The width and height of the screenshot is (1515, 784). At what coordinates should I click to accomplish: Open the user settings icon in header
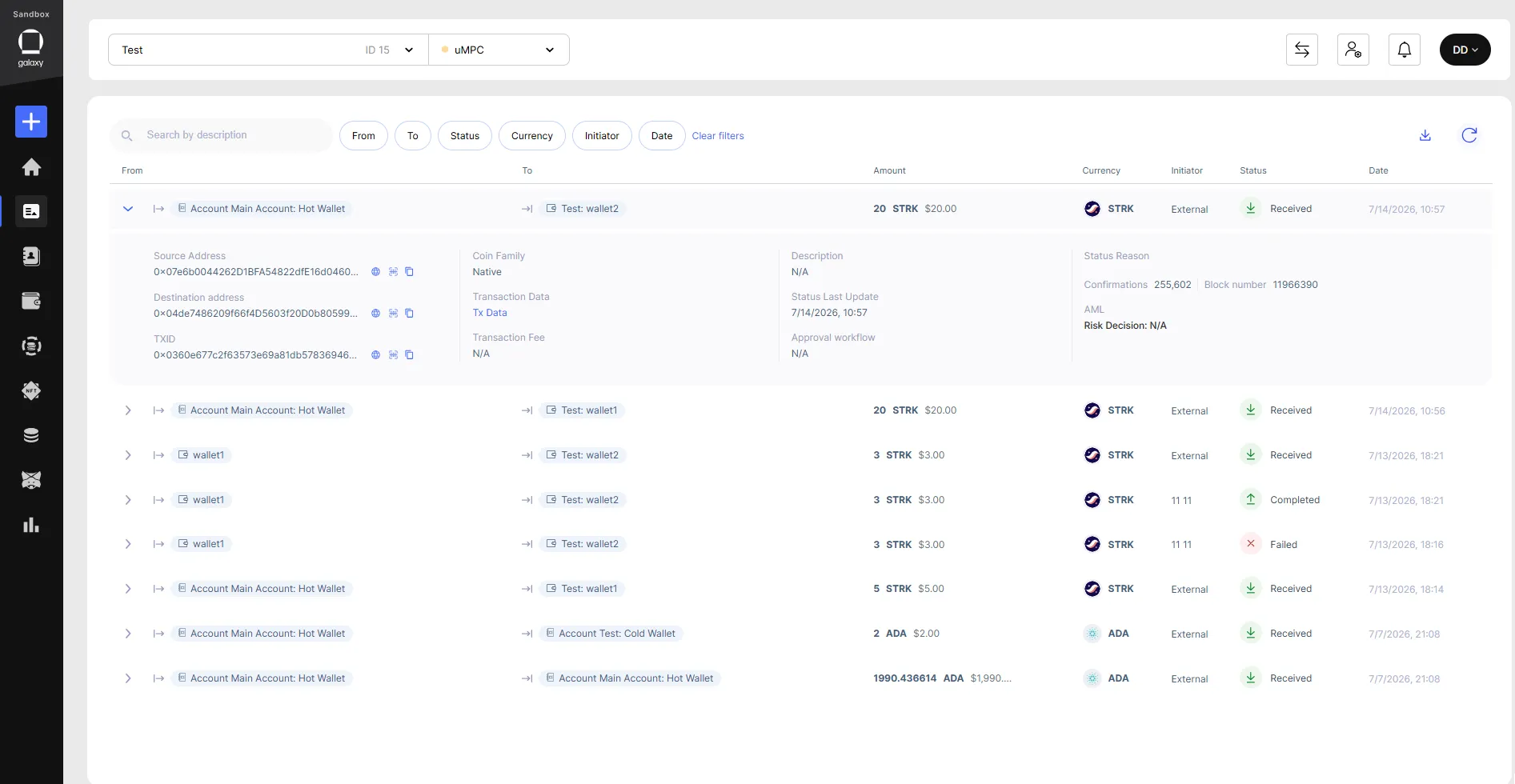[x=1353, y=50]
